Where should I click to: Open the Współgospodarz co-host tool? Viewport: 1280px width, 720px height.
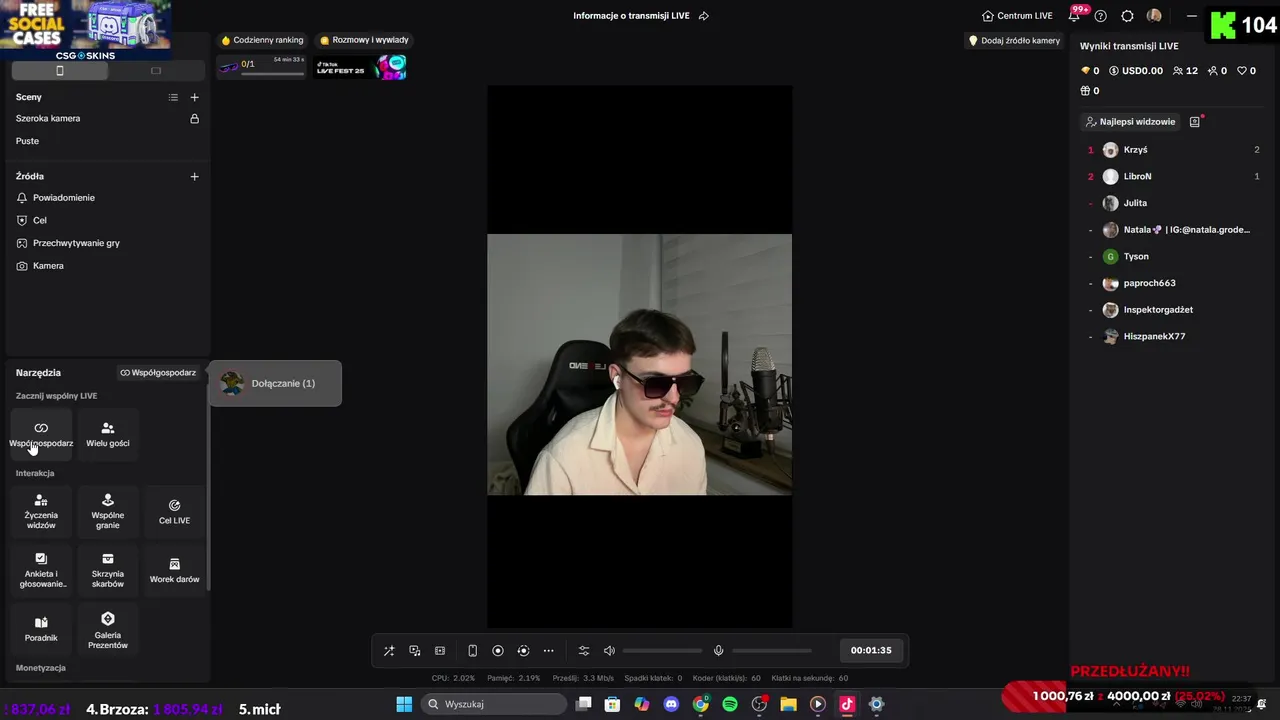pyautogui.click(x=41, y=434)
